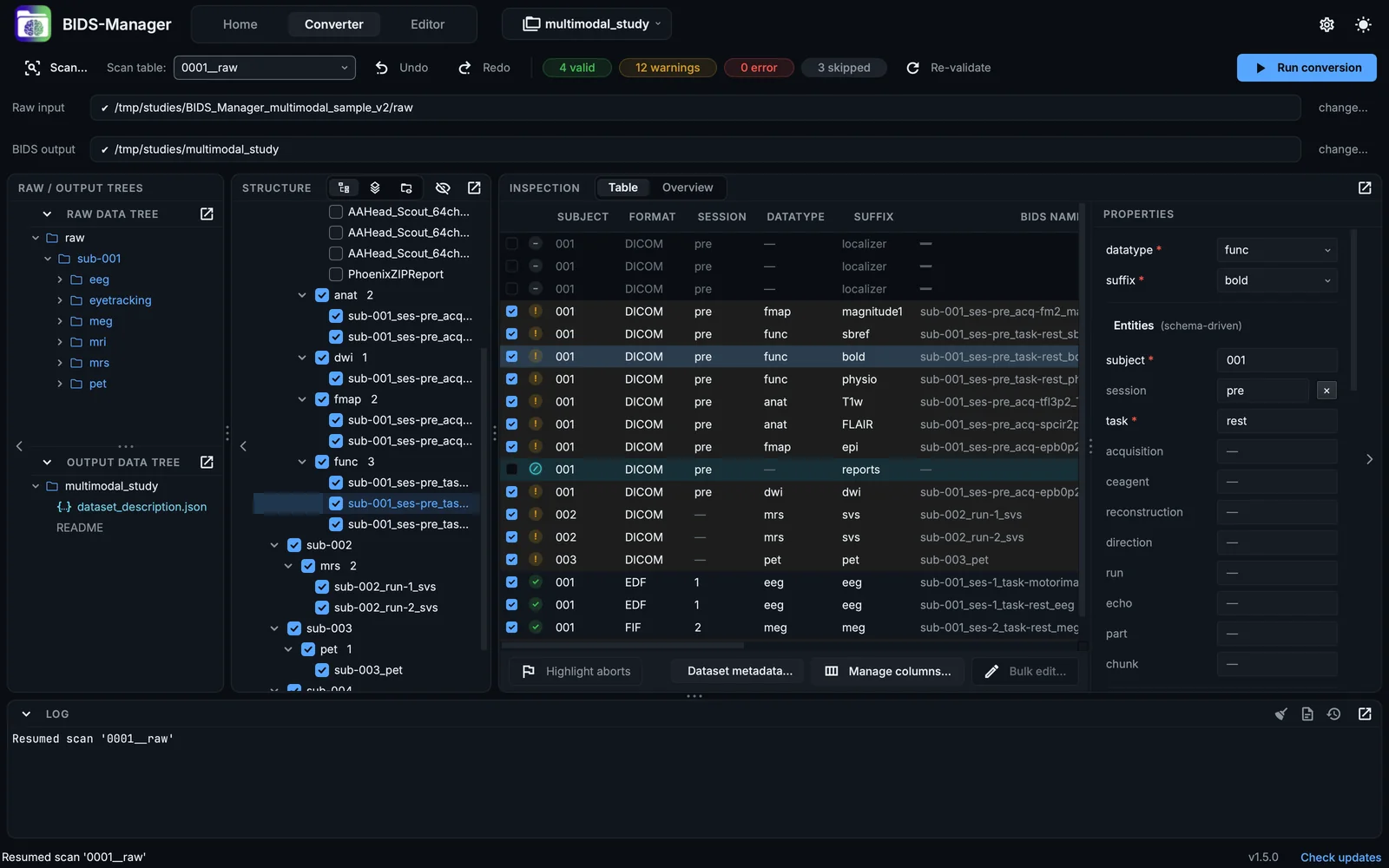Select the folder preview icon in Structure

406,187
